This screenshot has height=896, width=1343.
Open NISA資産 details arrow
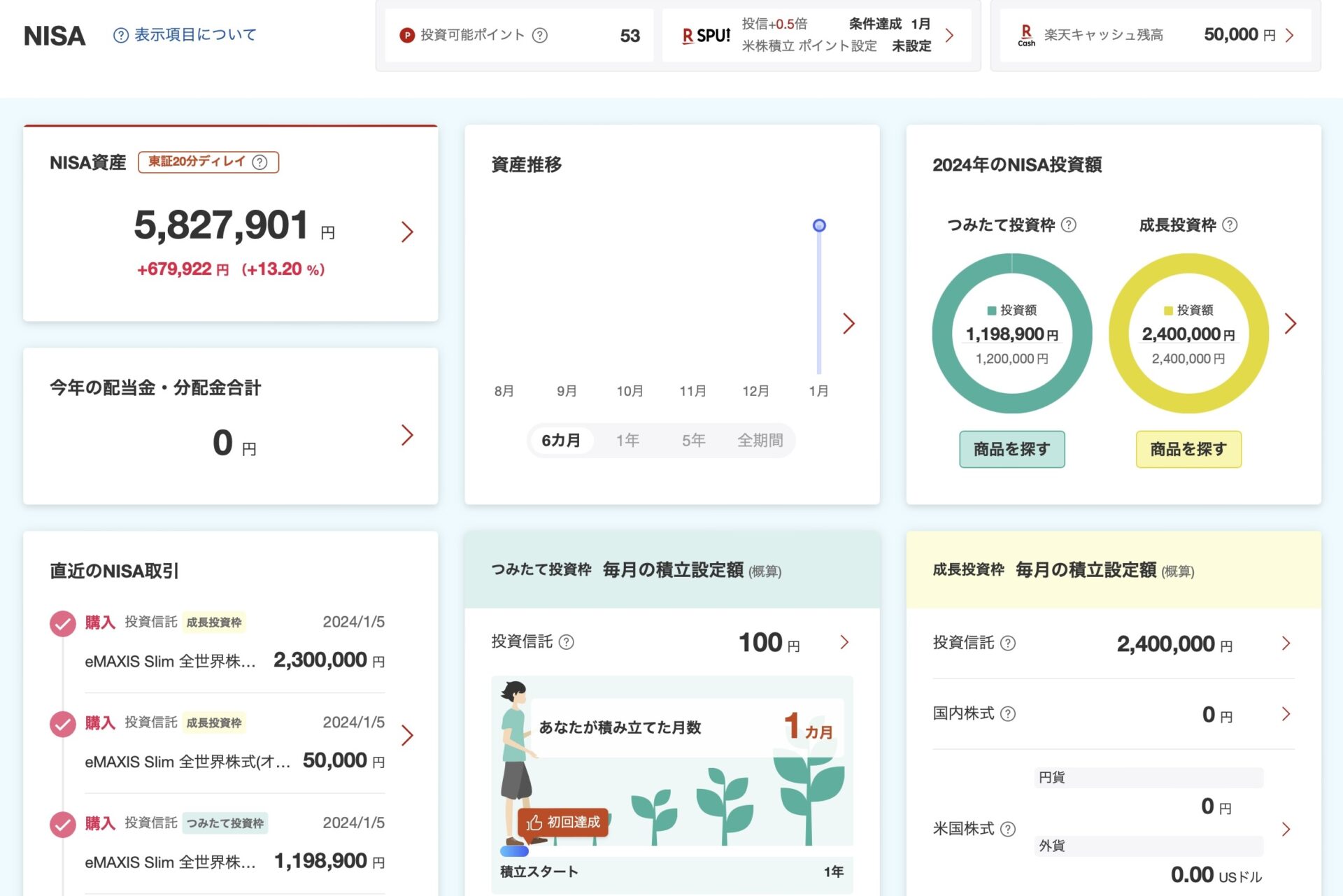407,232
